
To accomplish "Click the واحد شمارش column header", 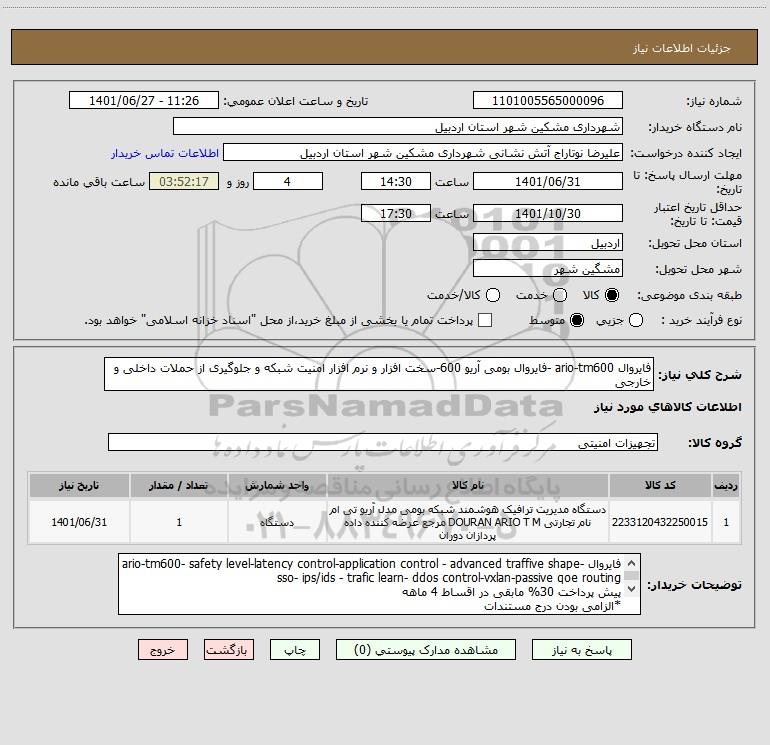I will point(277,485).
